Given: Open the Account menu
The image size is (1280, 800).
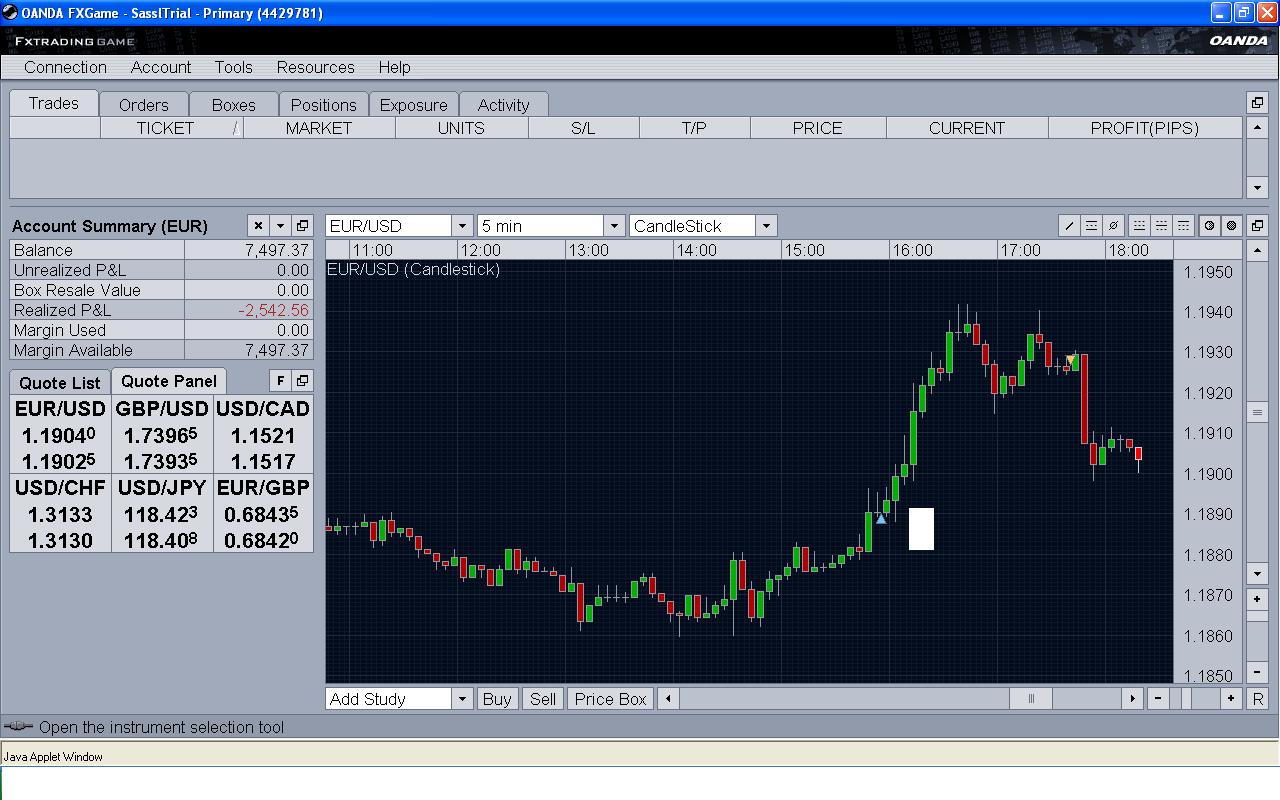Looking at the screenshot, I should click(161, 67).
